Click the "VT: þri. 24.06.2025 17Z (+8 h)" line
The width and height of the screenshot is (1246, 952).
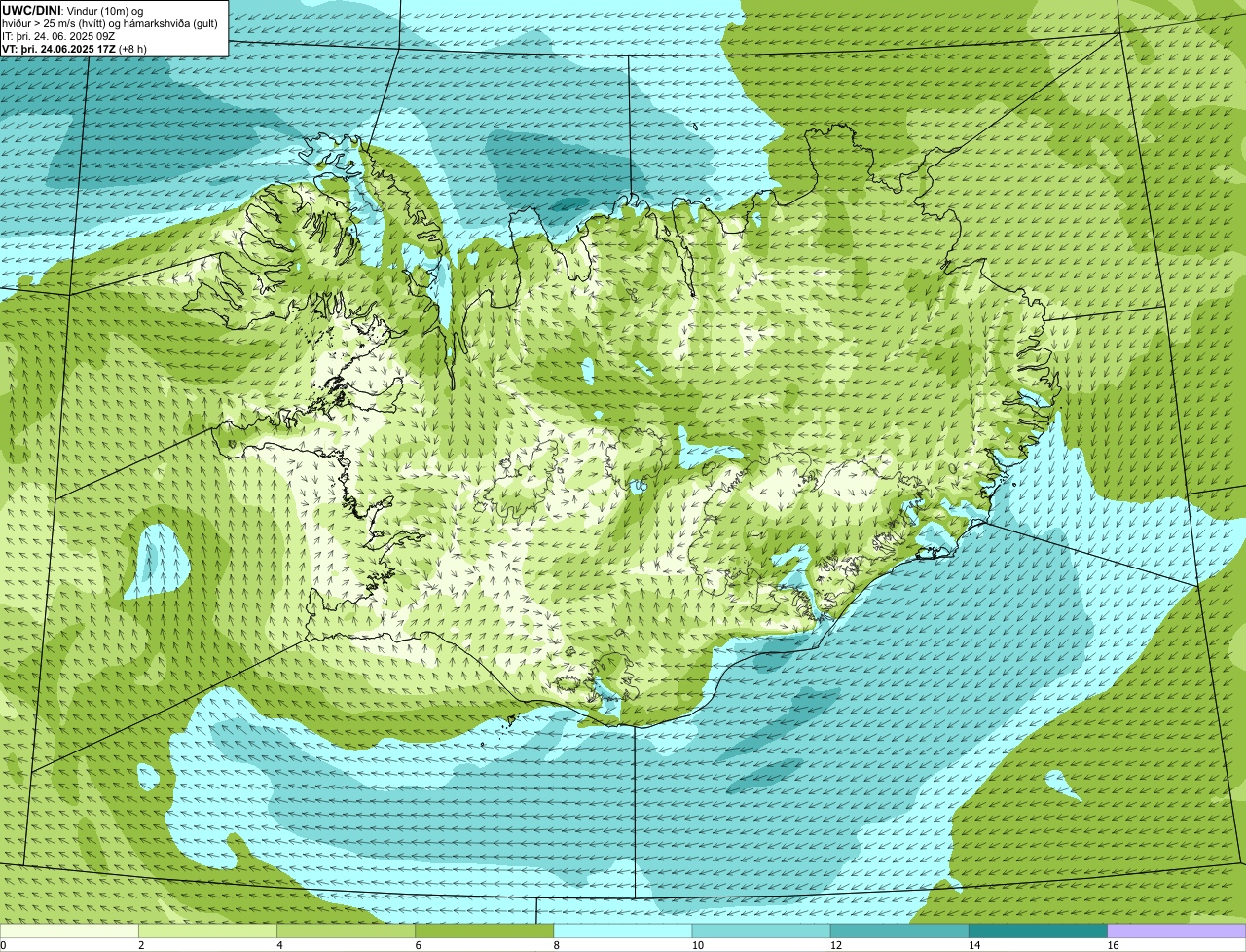tap(74, 48)
